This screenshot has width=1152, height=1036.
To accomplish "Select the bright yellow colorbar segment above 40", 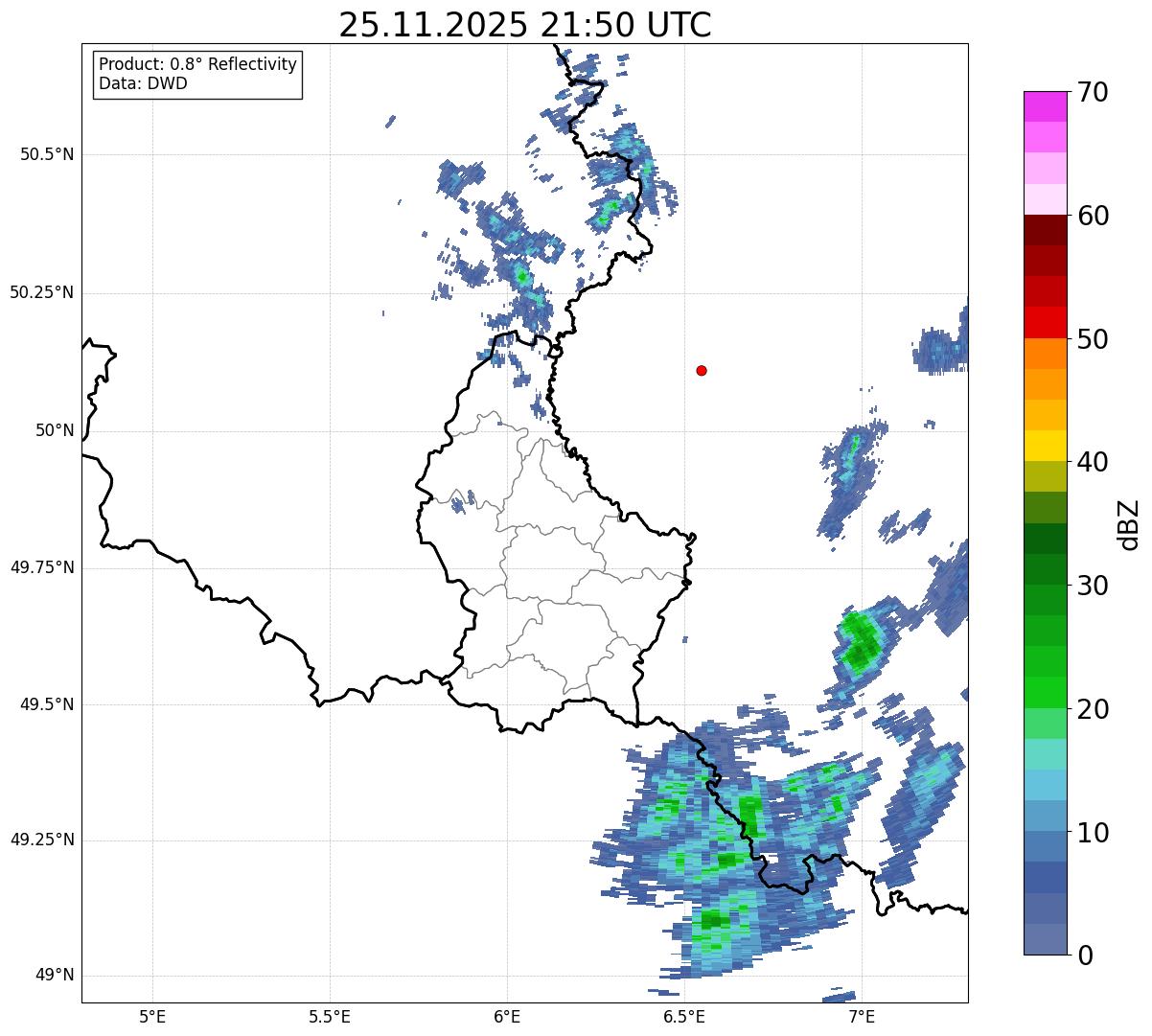I will click(1045, 446).
